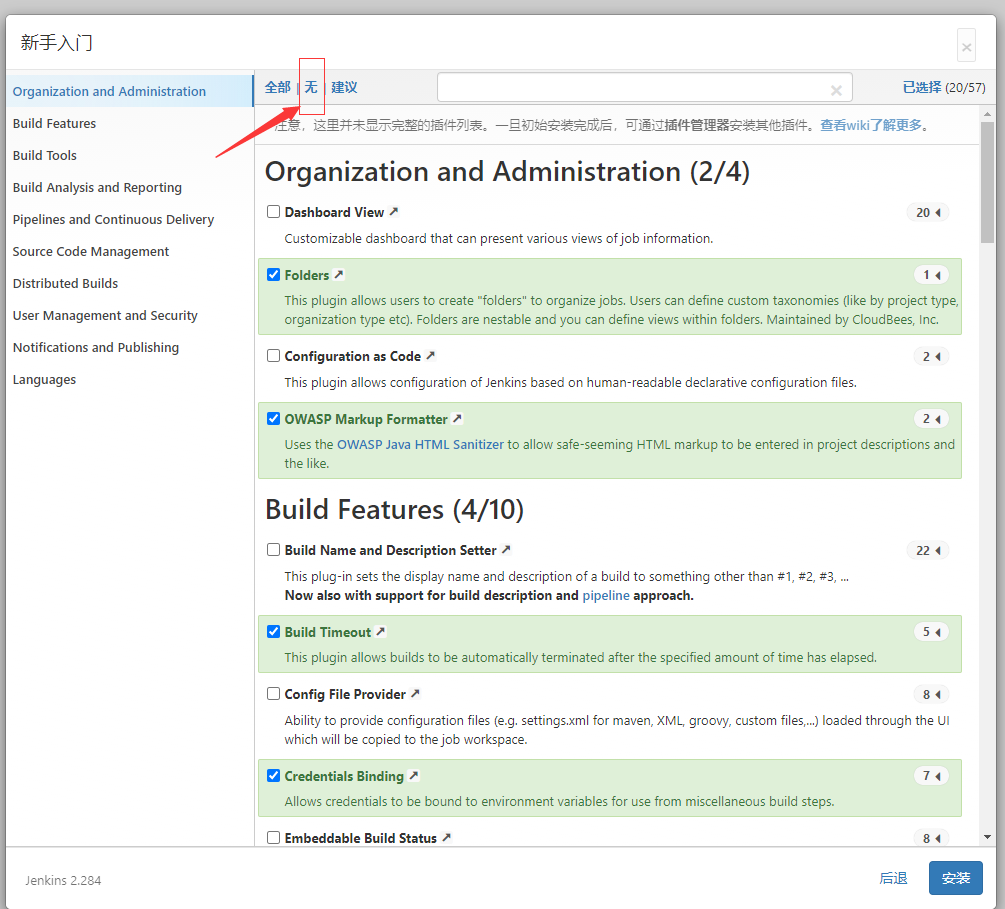Screen dimensions: 1005x909
Task: Uncheck the Build Timeout plugin
Action: [274, 631]
